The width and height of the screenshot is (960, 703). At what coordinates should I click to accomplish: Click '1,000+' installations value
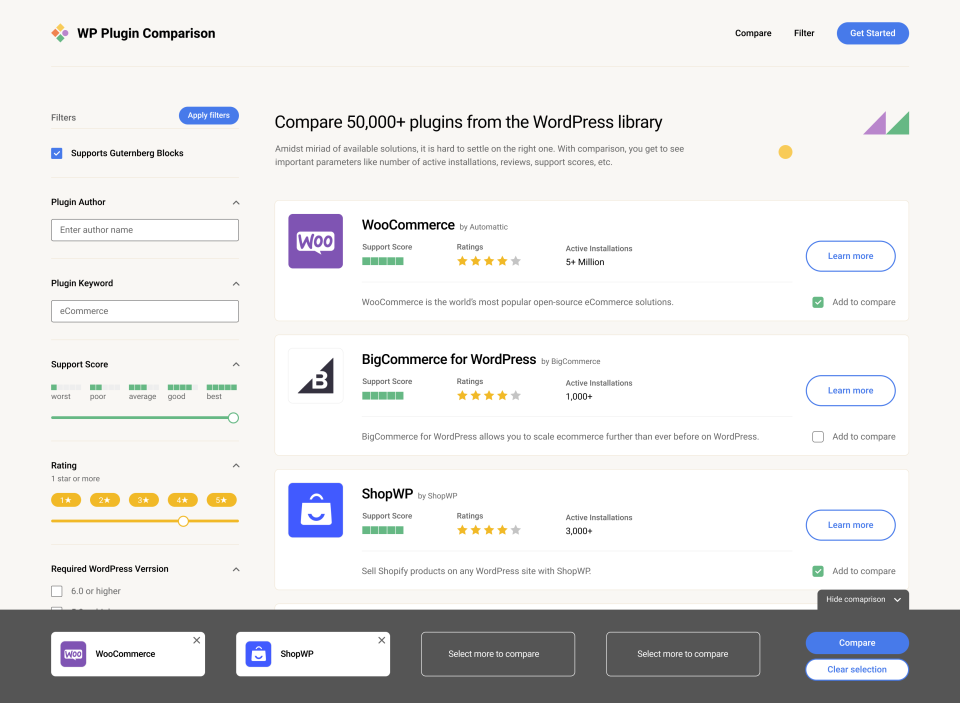pos(579,397)
